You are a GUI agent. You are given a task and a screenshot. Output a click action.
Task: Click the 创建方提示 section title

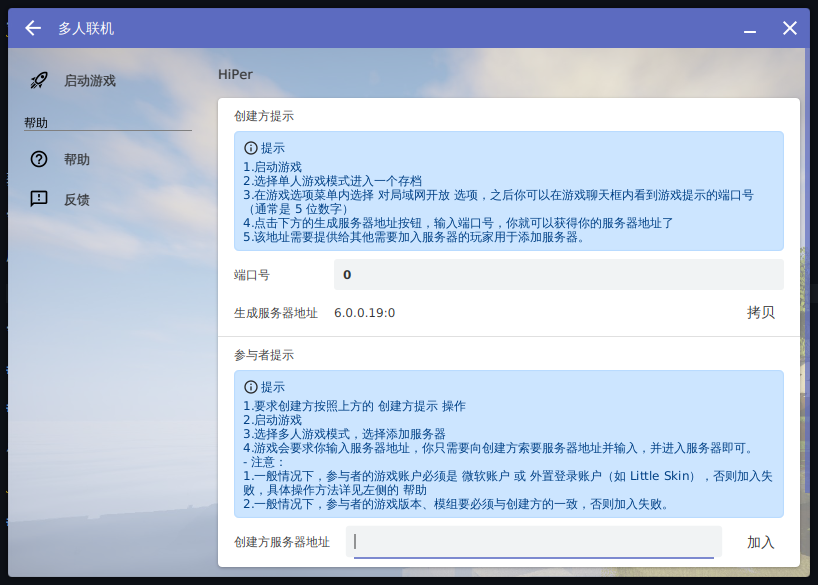tap(264, 116)
